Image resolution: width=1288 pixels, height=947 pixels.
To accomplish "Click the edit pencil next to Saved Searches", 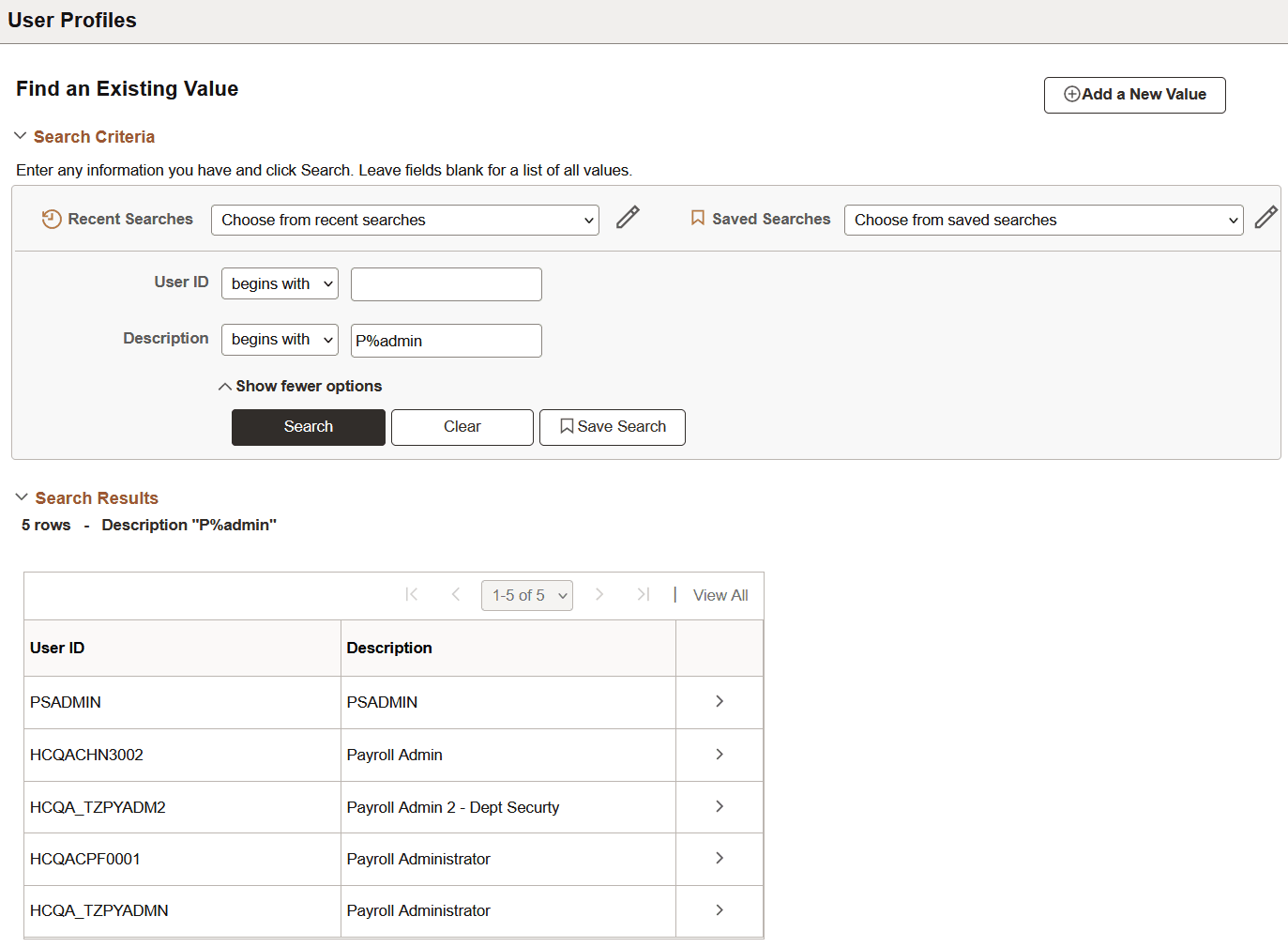I will click(1266, 217).
